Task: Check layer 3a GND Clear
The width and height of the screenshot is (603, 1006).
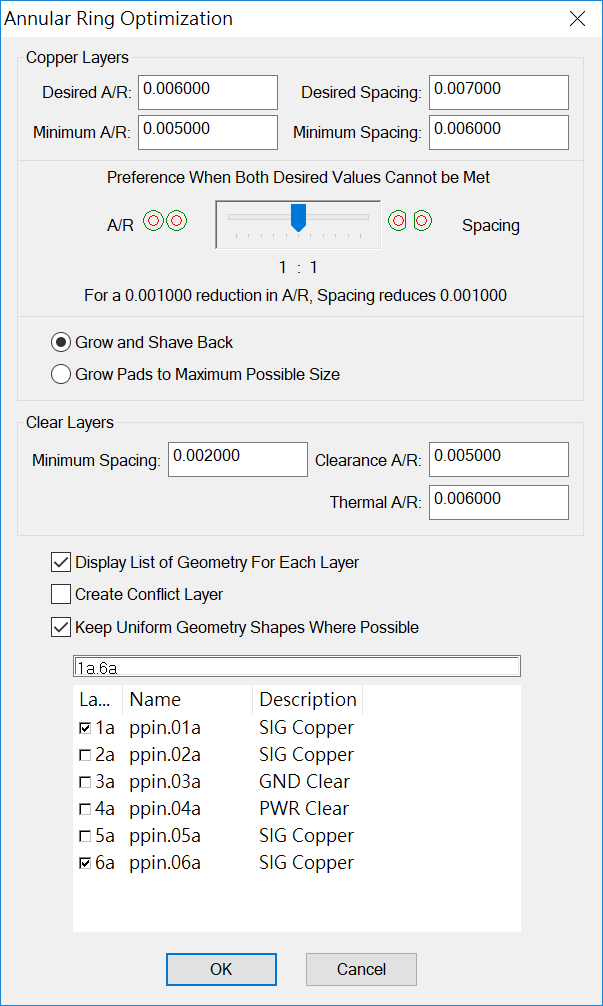Action: (85, 782)
